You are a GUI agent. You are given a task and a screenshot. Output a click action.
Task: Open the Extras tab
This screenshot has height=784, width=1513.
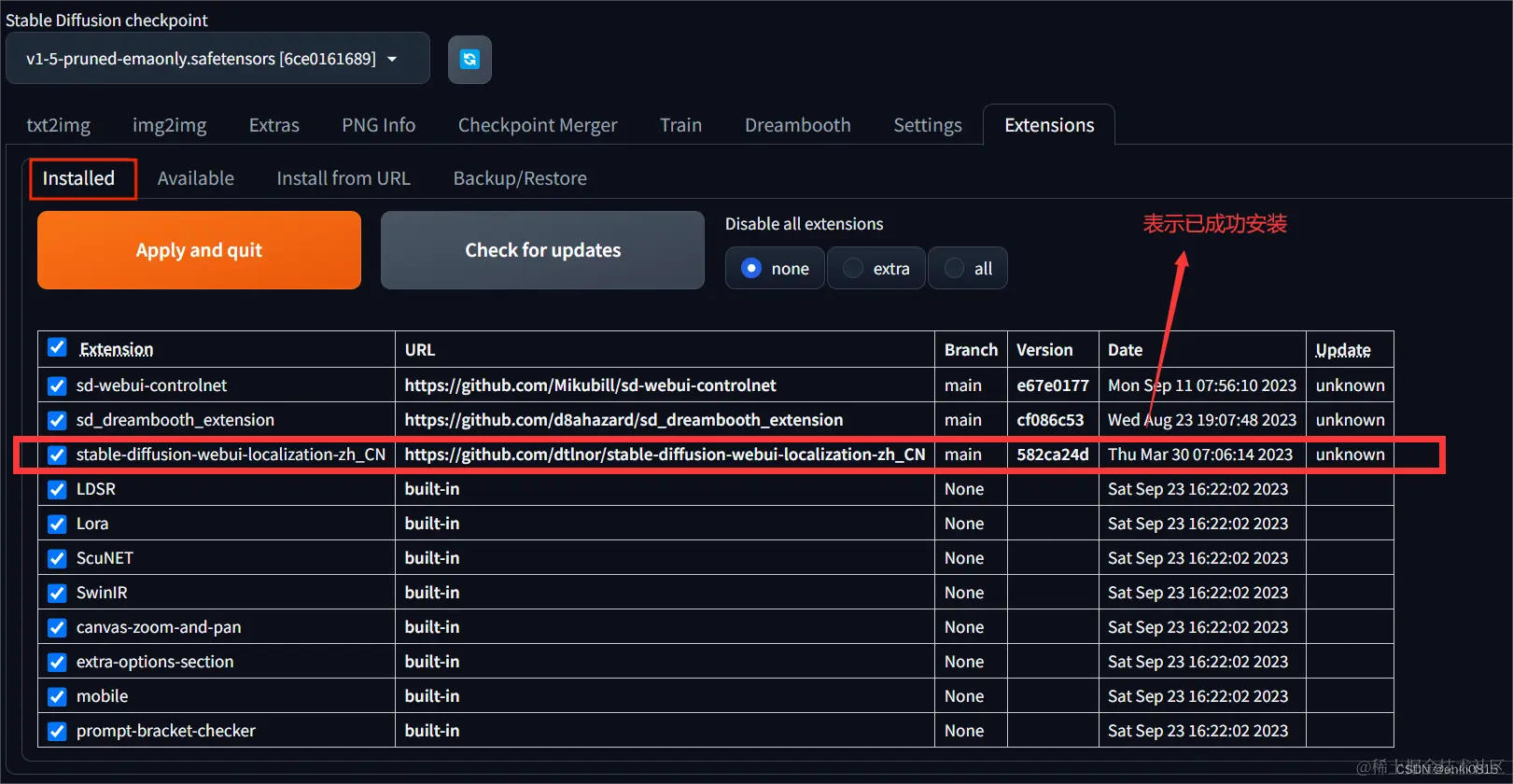click(274, 125)
